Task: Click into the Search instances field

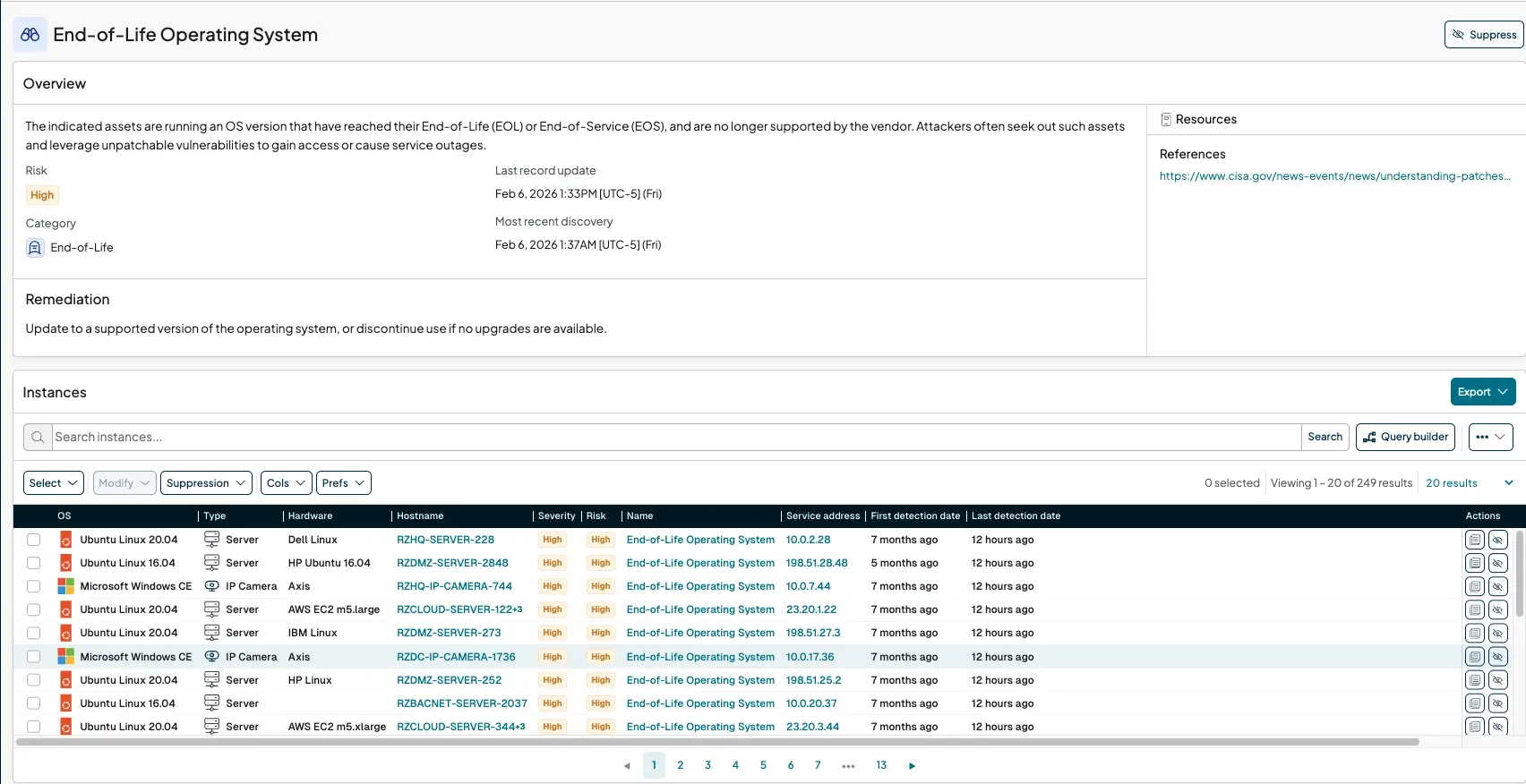Action: point(672,438)
